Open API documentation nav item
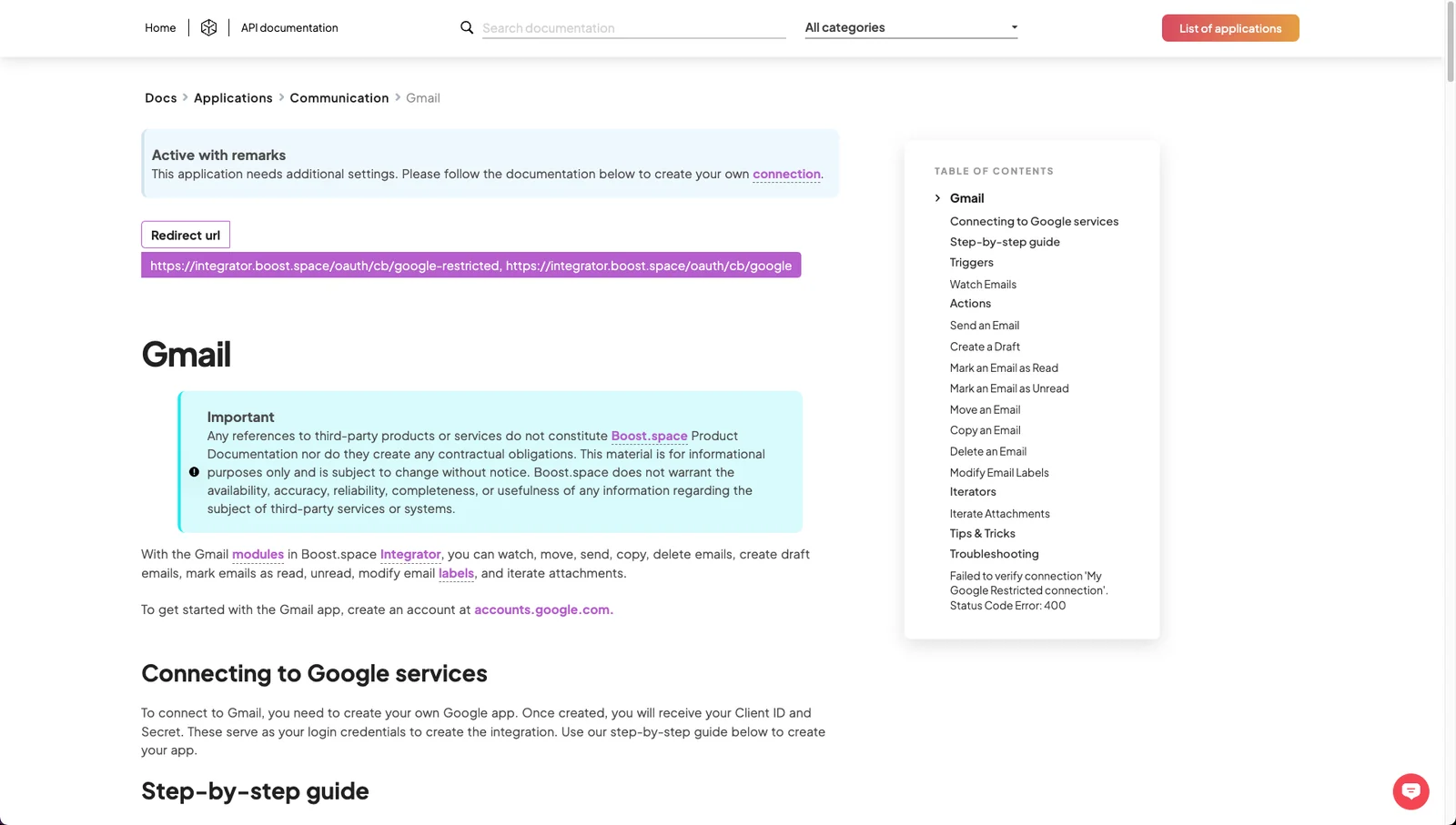The image size is (1456, 825). [x=289, y=28]
